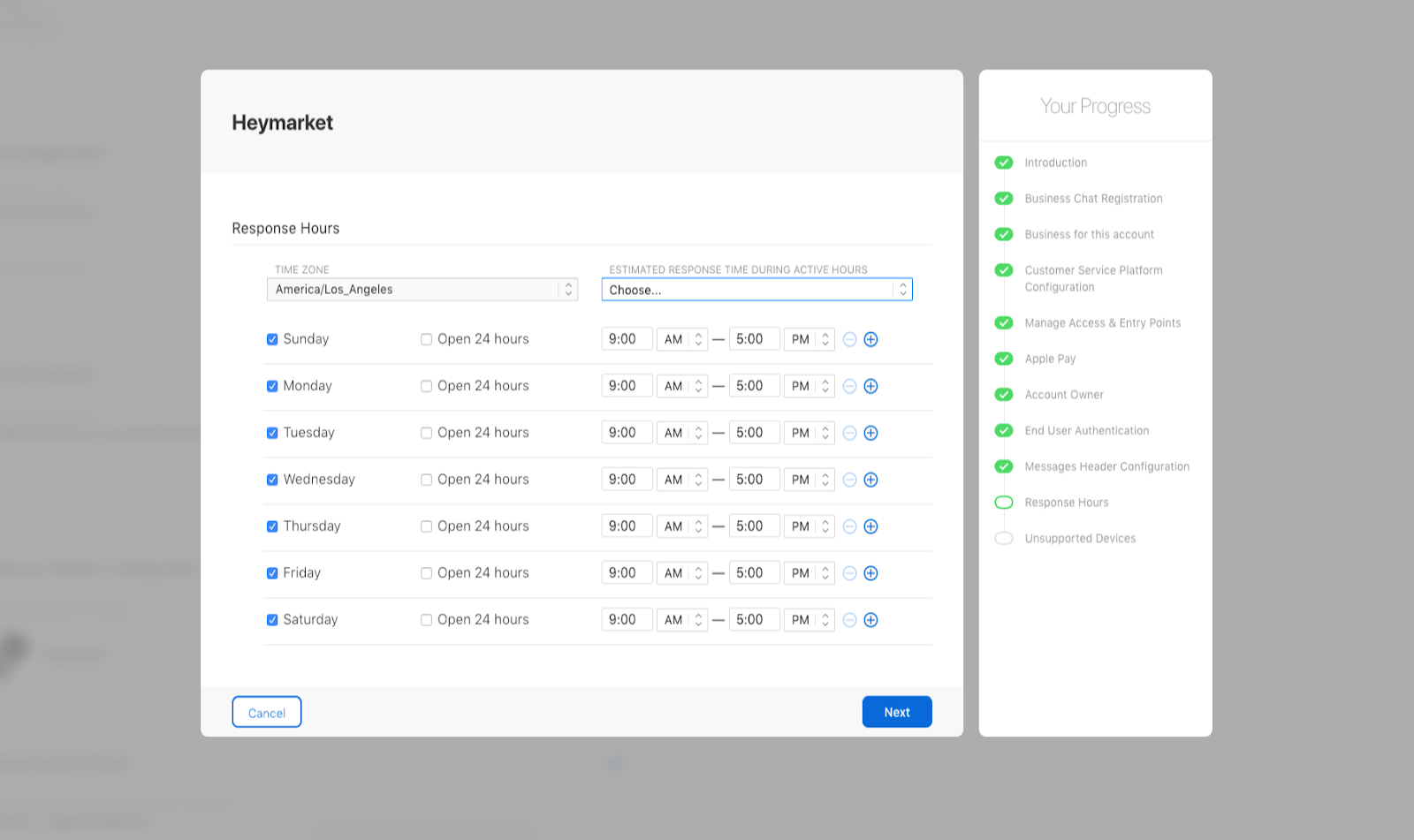Add another time range for Saturday

[870, 620]
